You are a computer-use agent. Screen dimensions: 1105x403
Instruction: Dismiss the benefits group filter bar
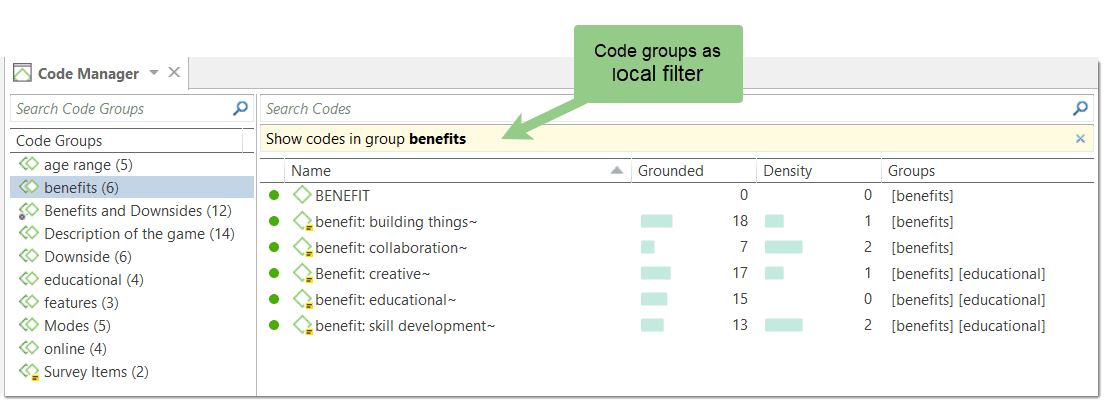(1080, 139)
